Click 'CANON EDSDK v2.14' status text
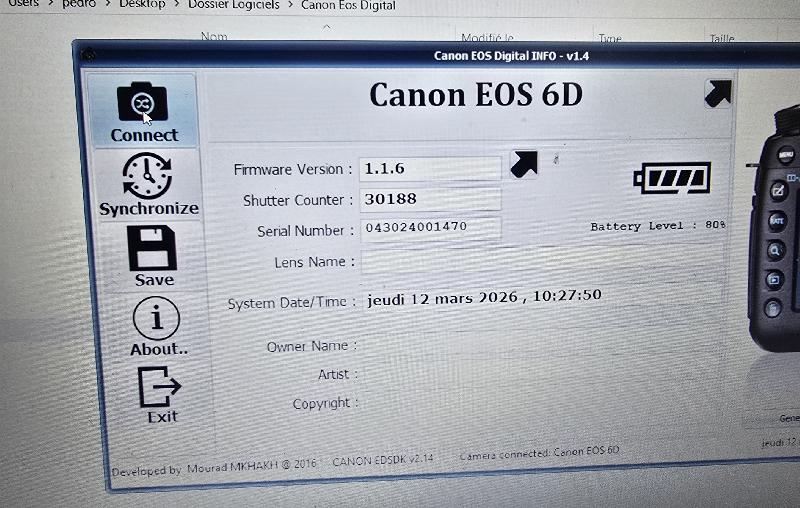800x508 pixels. click(x=383, y=460)
